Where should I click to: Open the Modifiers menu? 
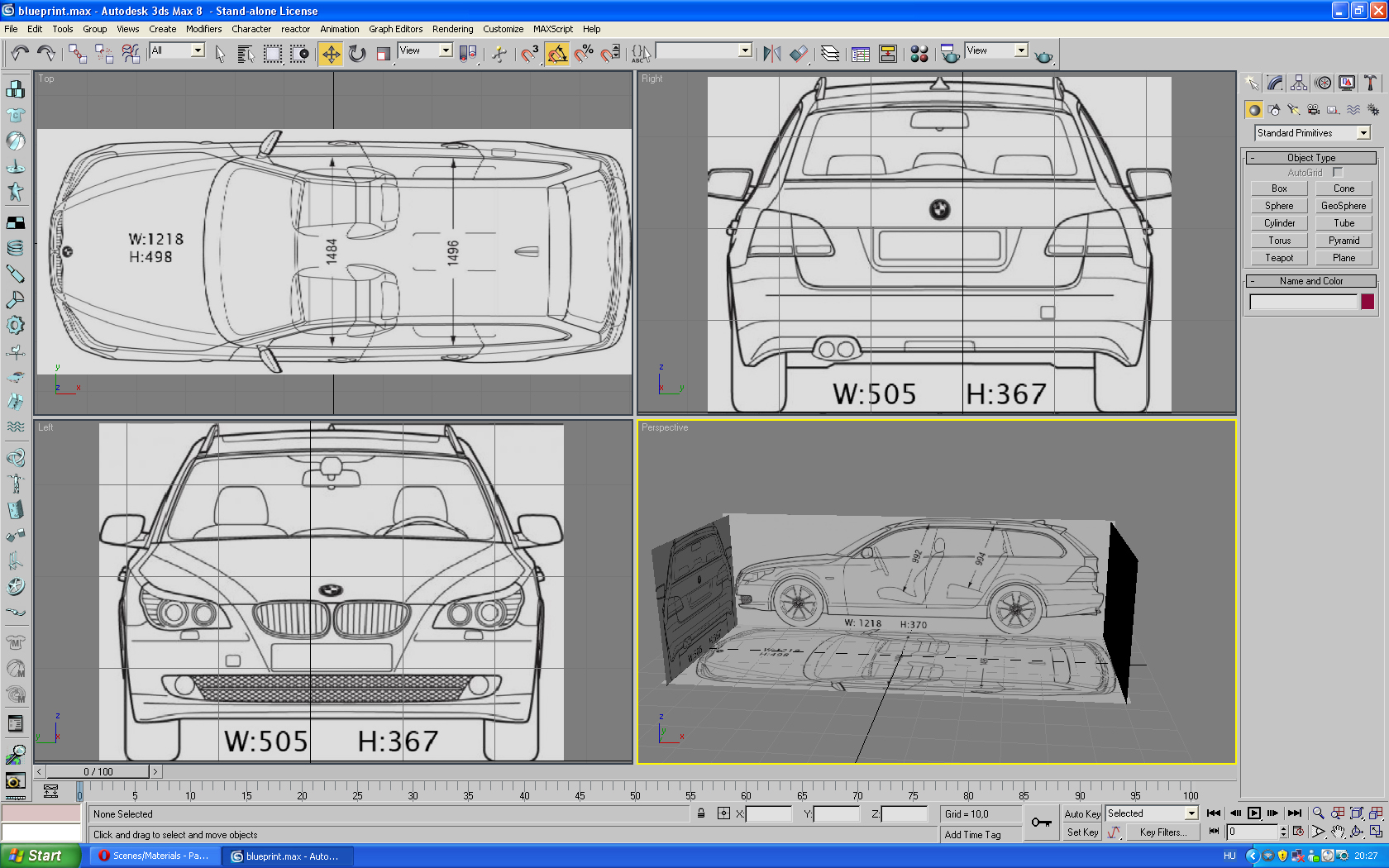203,29
